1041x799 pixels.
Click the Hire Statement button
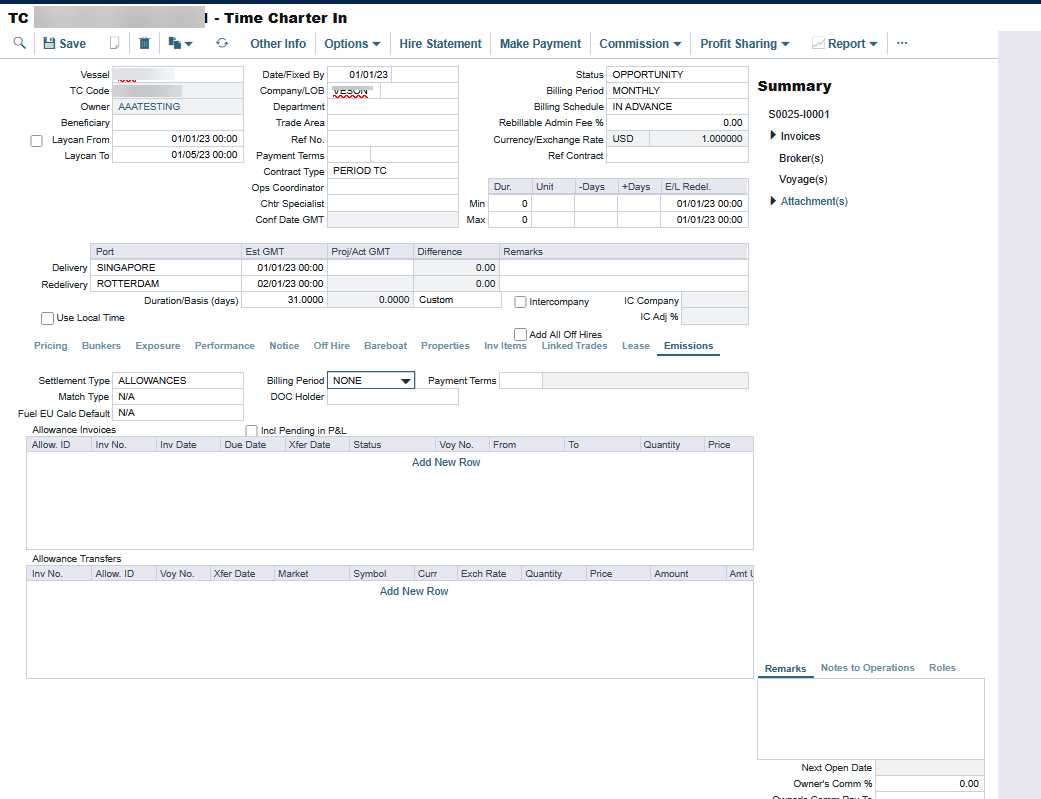[440, 43]
